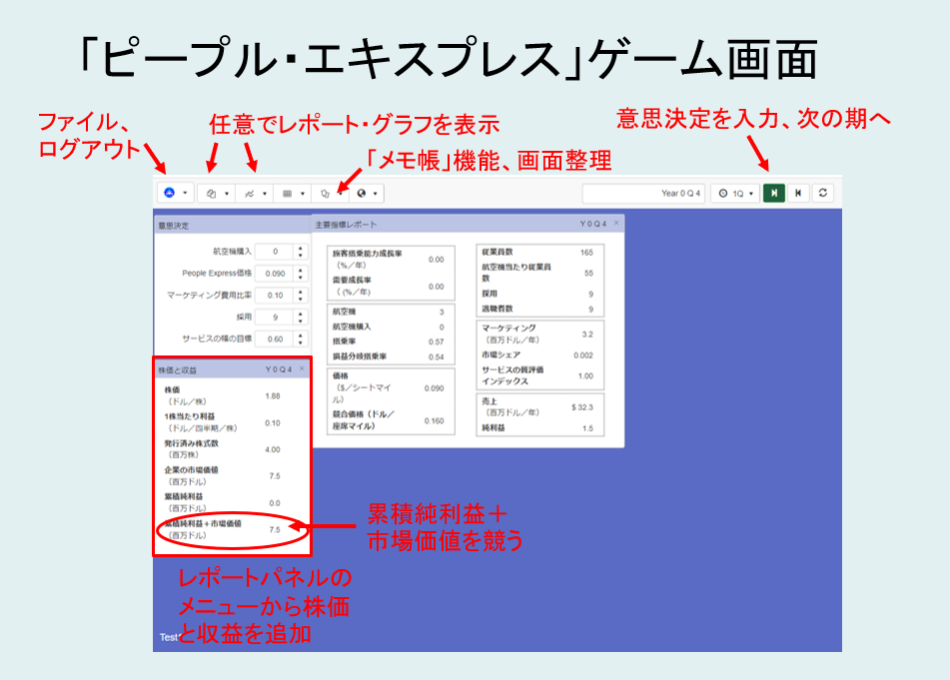Click the line graph icon in toolbar
This screenshot has width=950, height=680.
(249, 193)
